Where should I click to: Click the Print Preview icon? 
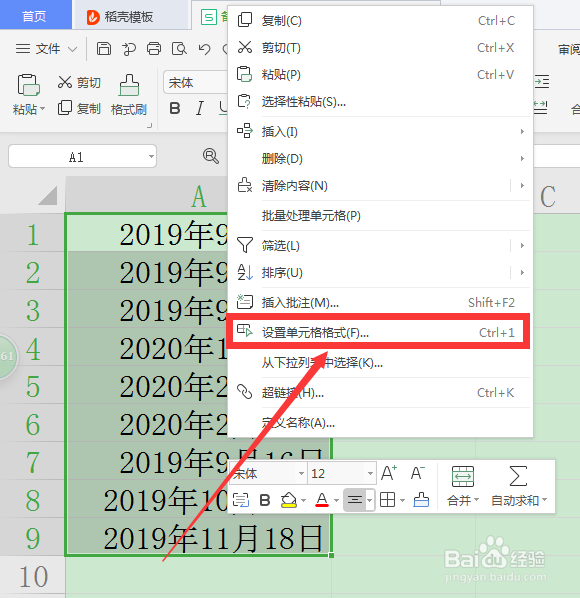[x=179, y=49]
